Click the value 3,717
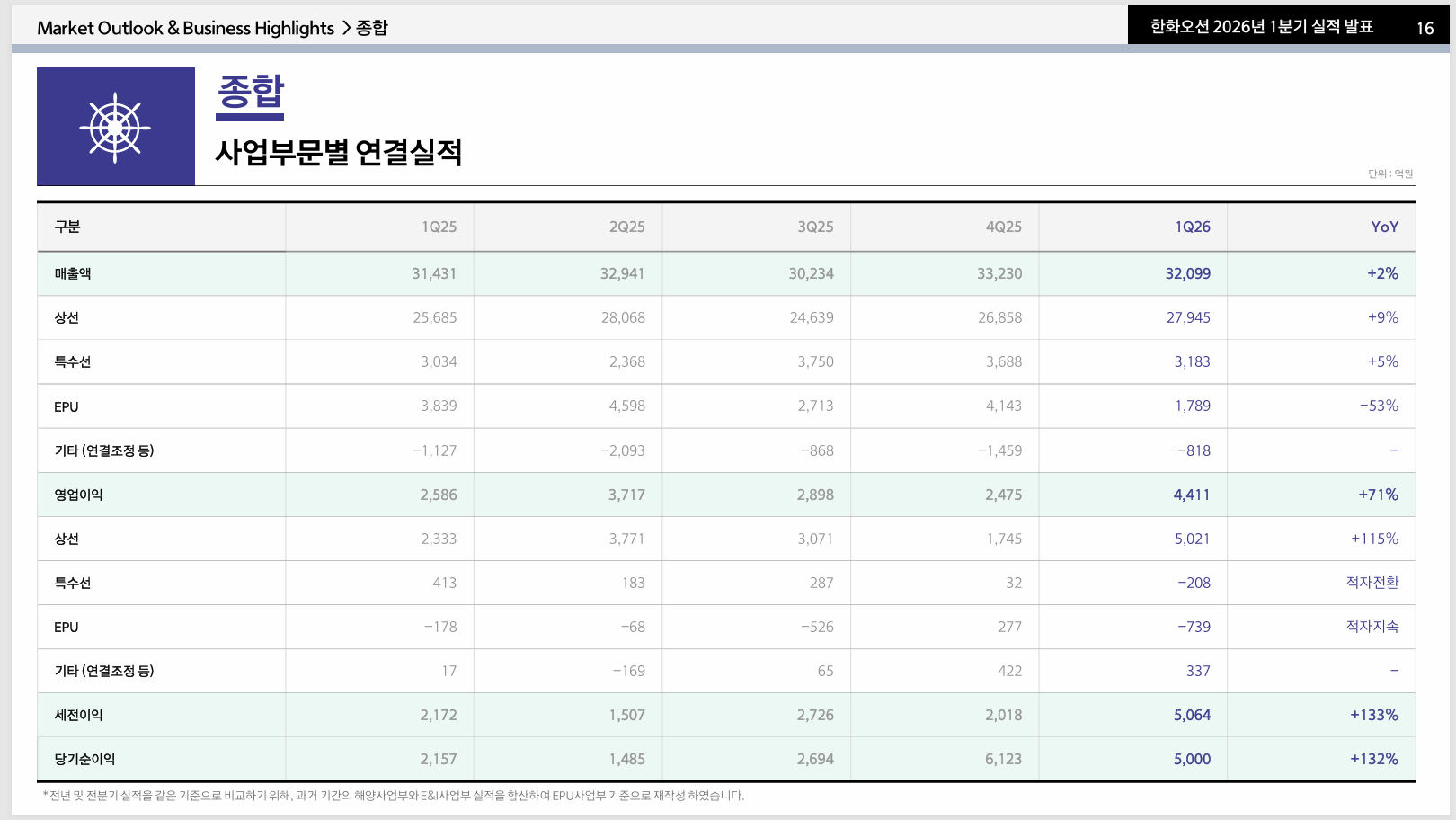 point(626,495)
